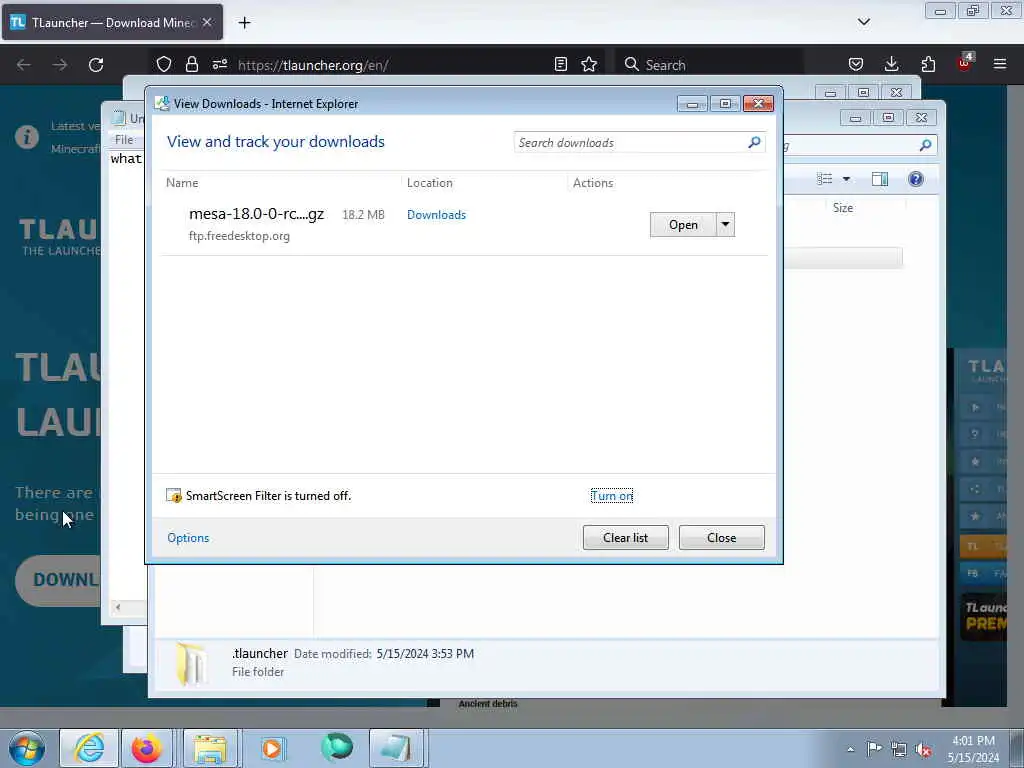The image size is (1024, 768).
Task: Change view icon in Explorer window
Action: click(825, 179)
